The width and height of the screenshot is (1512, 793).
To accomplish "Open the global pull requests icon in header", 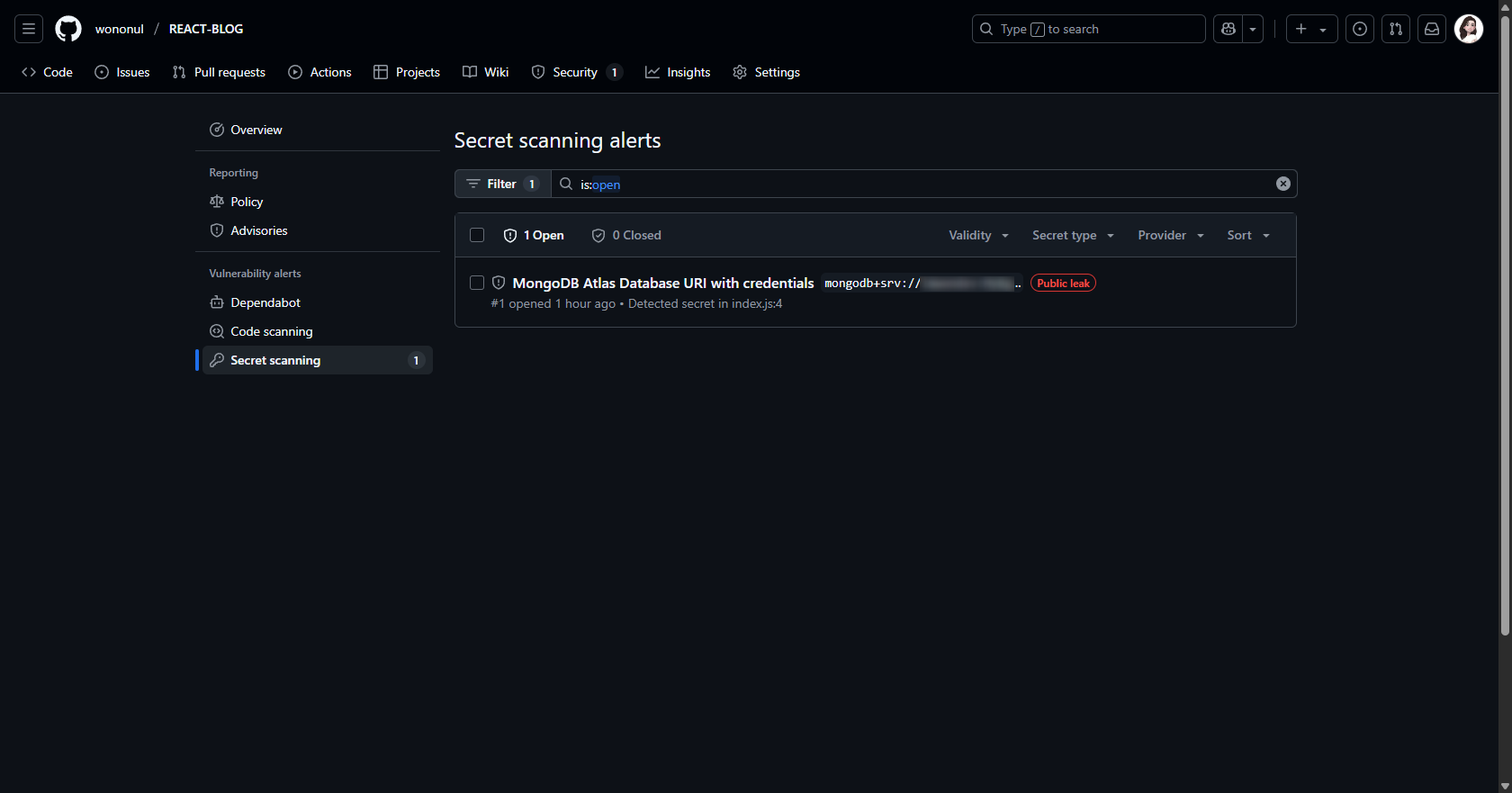I will [x=1396, y=29].
